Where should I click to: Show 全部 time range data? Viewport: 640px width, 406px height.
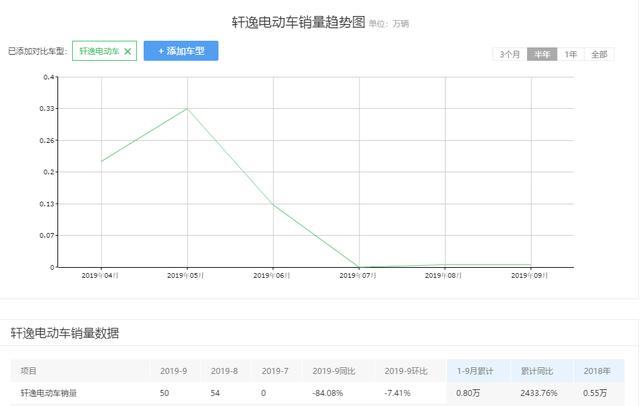(599, 54)
